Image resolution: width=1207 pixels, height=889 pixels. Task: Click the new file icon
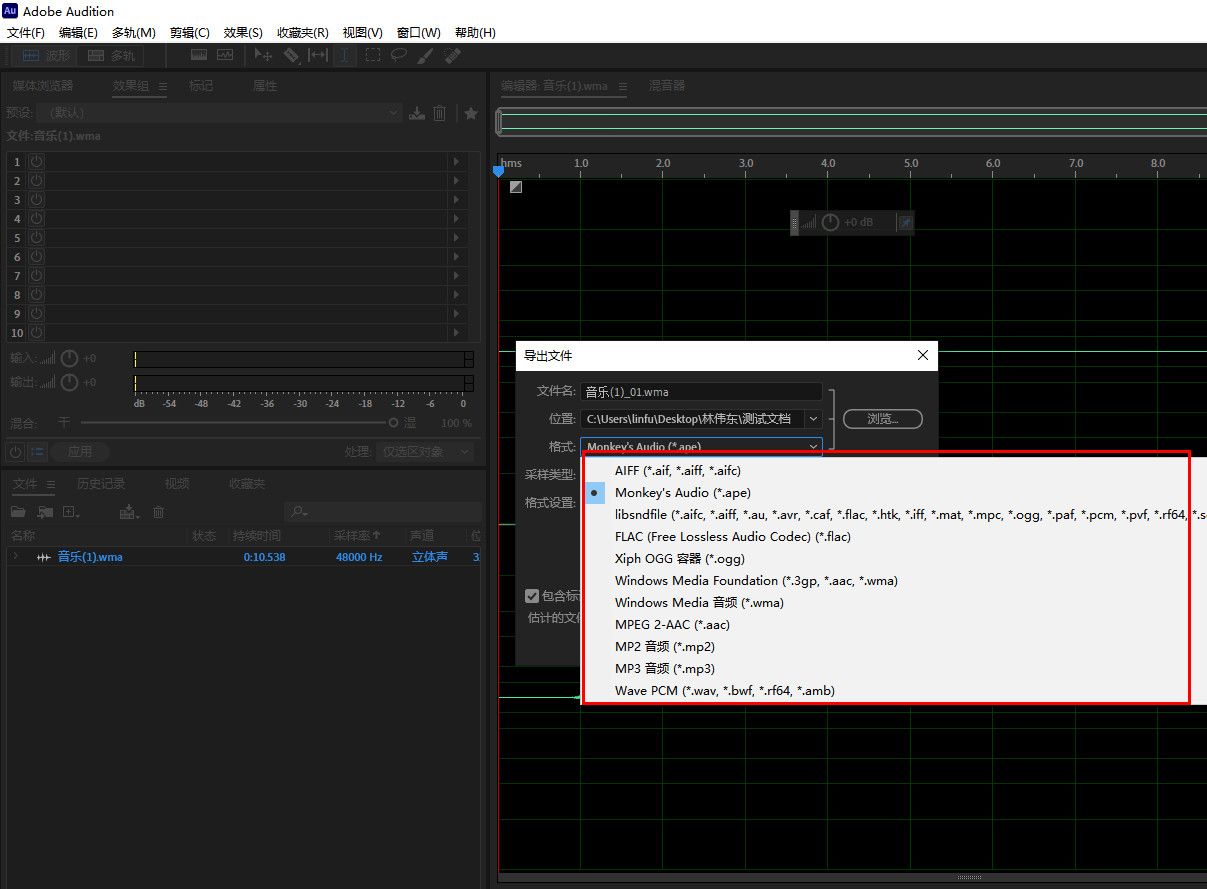click(71, 512)
